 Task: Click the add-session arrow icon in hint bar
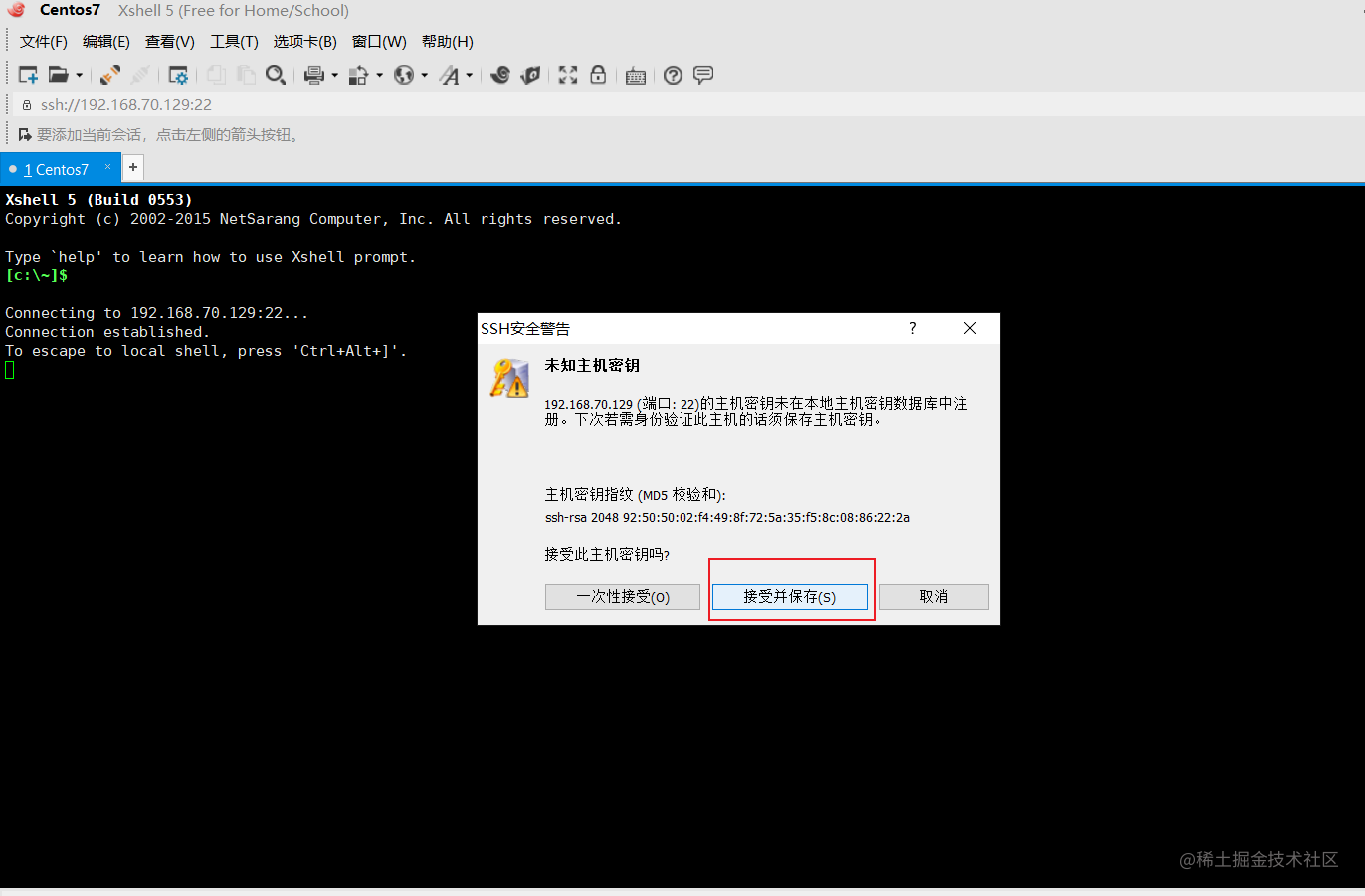(25, 134)
